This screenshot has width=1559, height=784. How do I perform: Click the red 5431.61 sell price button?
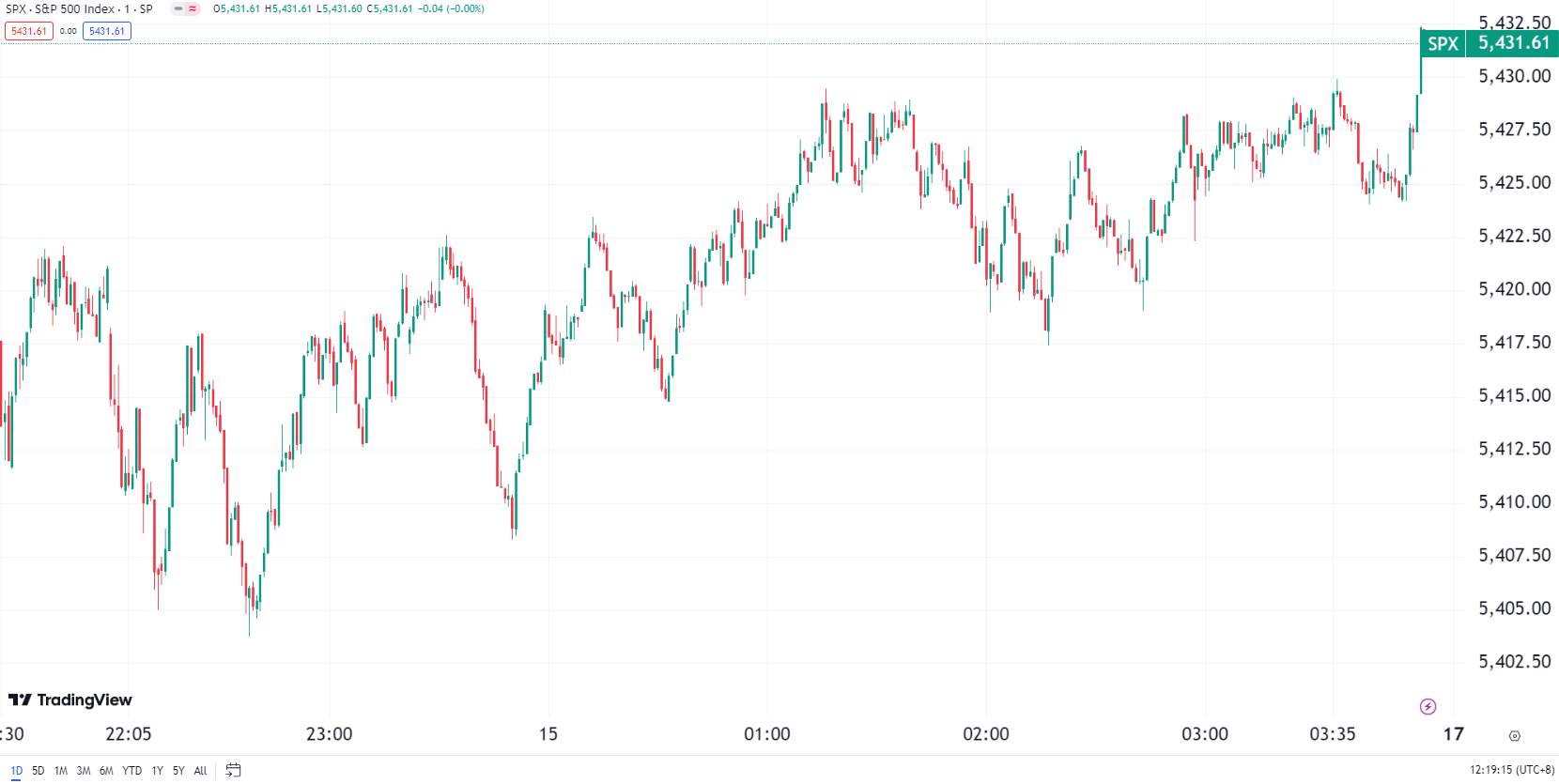pos(29,31)
